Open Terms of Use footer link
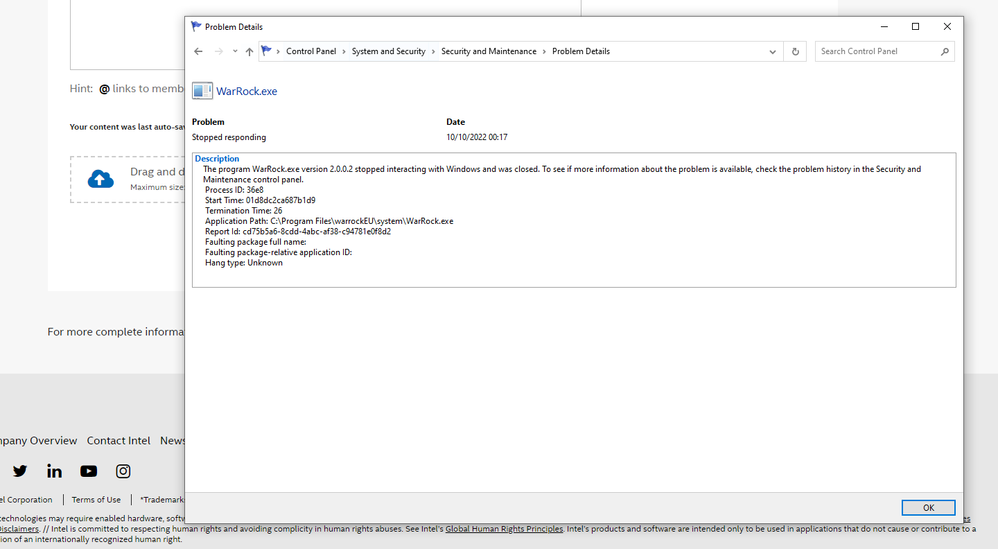The image size is (998, 549). (x=96, y=500)
